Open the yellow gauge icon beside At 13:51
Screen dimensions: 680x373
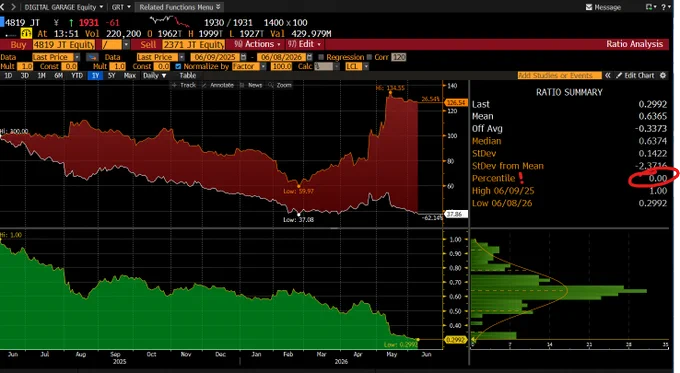click(26, 33)
